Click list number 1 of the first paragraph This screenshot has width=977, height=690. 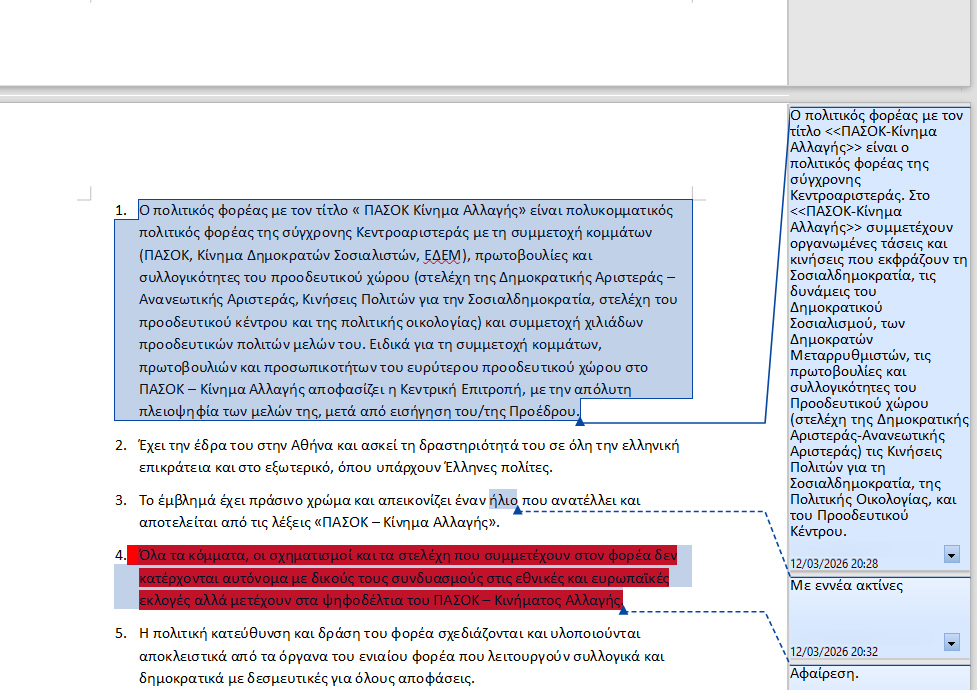(120, 210)
